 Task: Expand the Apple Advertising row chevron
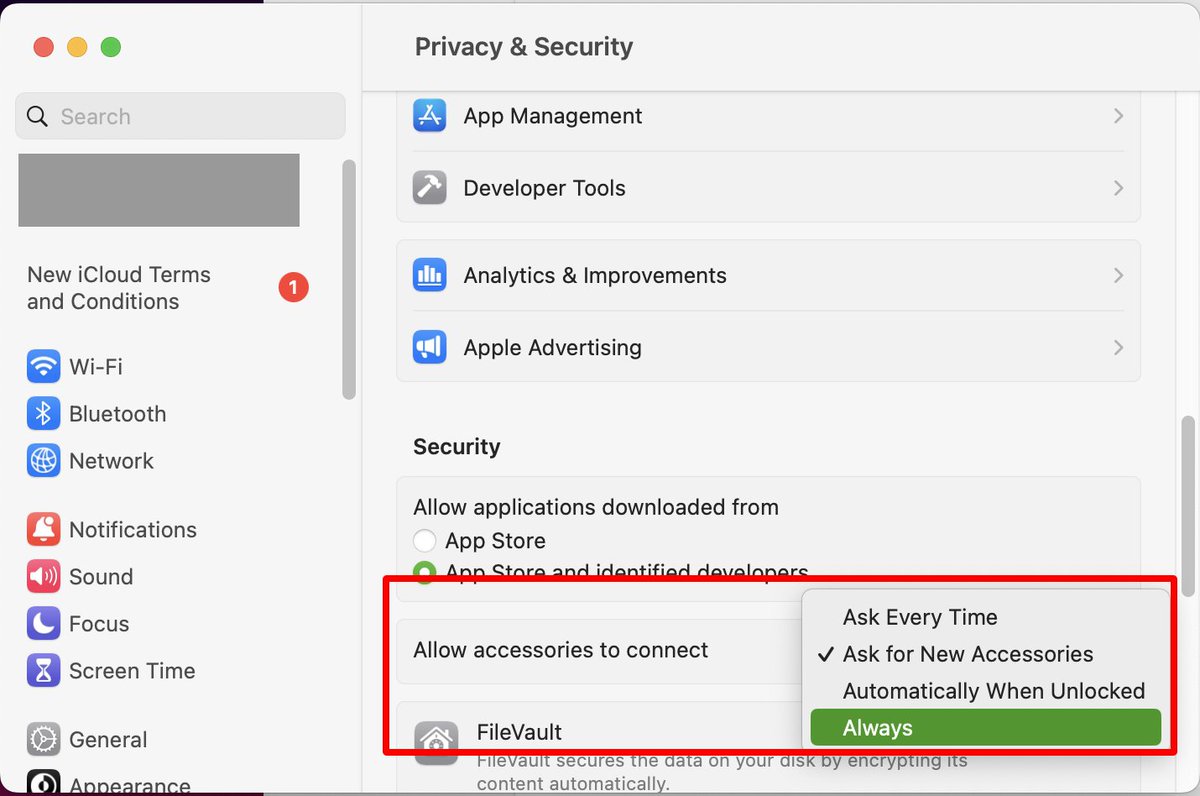click(x=1118, y=347)
